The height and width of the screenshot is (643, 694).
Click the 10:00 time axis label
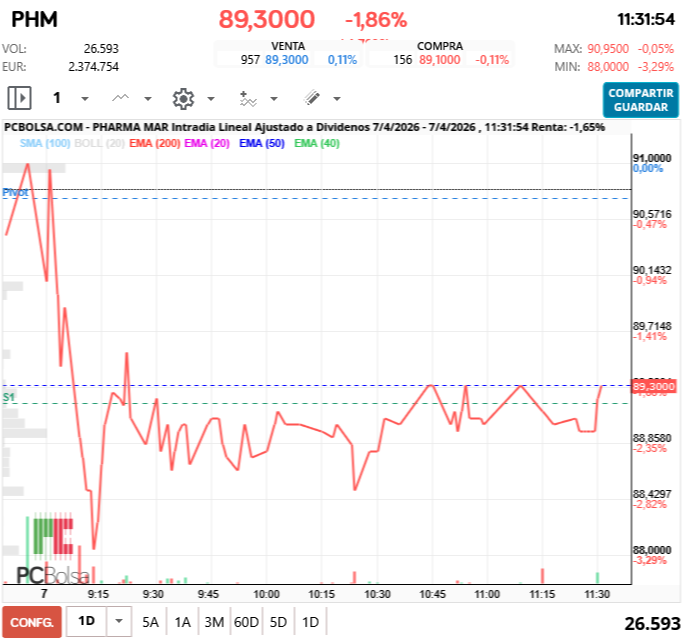click(266, 594)
